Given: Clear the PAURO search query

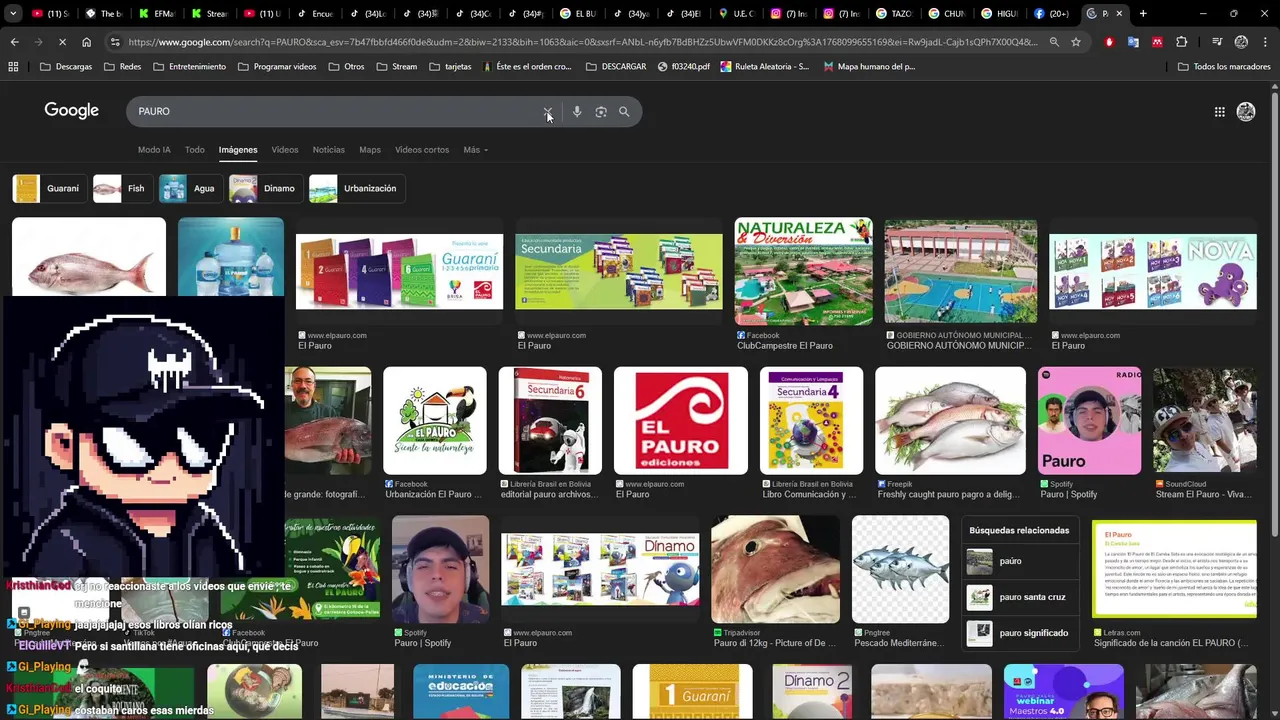Looking at the screenshot, I should pos(548,112).
